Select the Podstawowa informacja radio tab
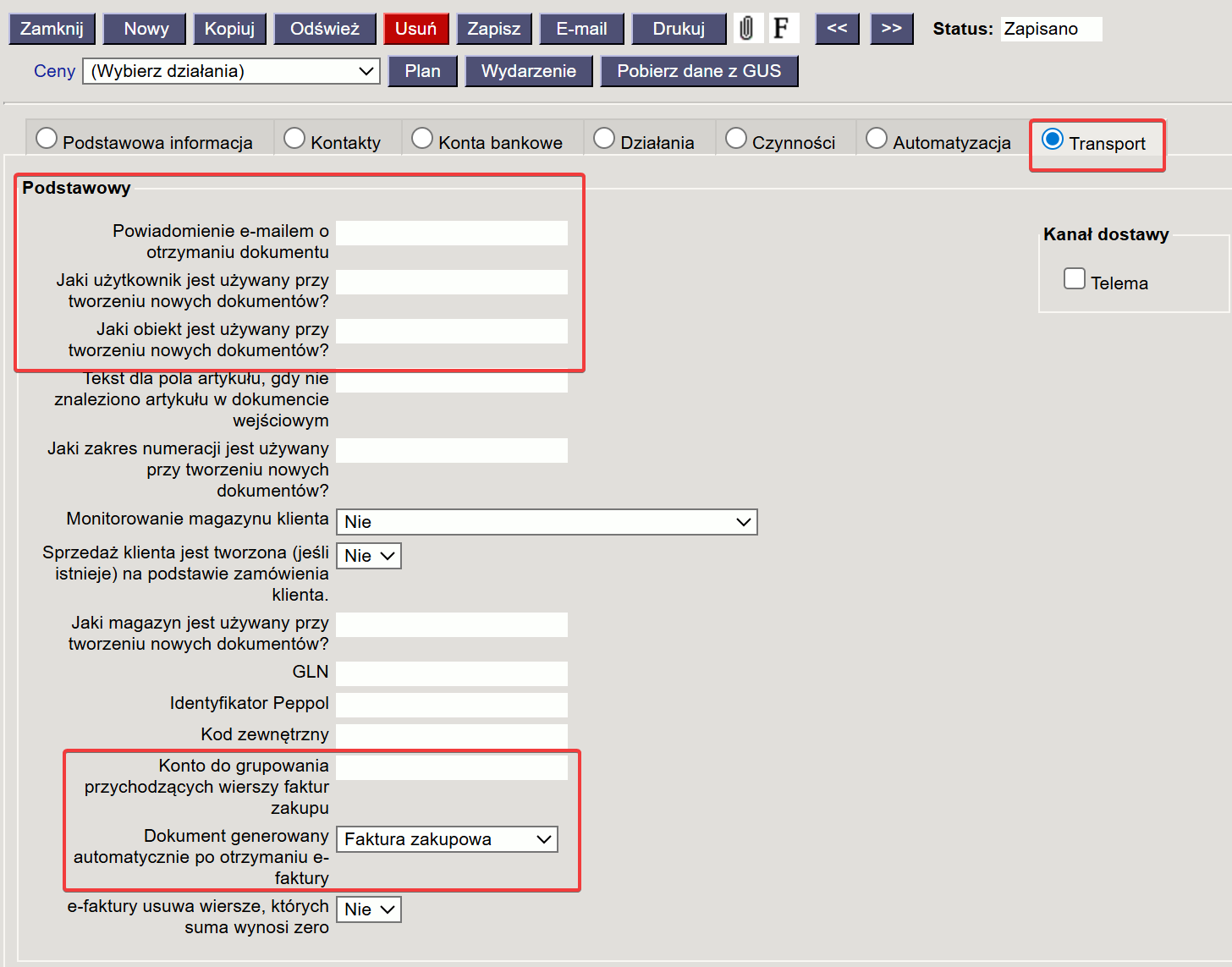 (47, 139)
